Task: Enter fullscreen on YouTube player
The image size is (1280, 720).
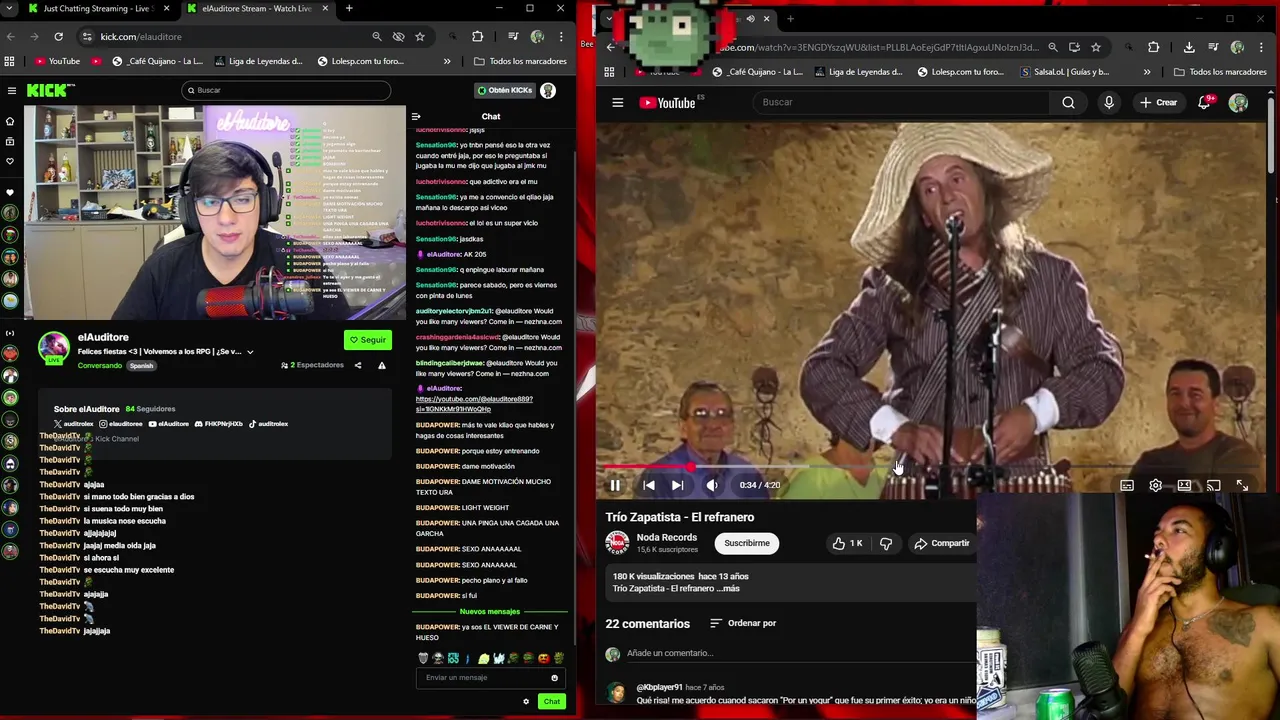Action: click(x=1242, y=485)
